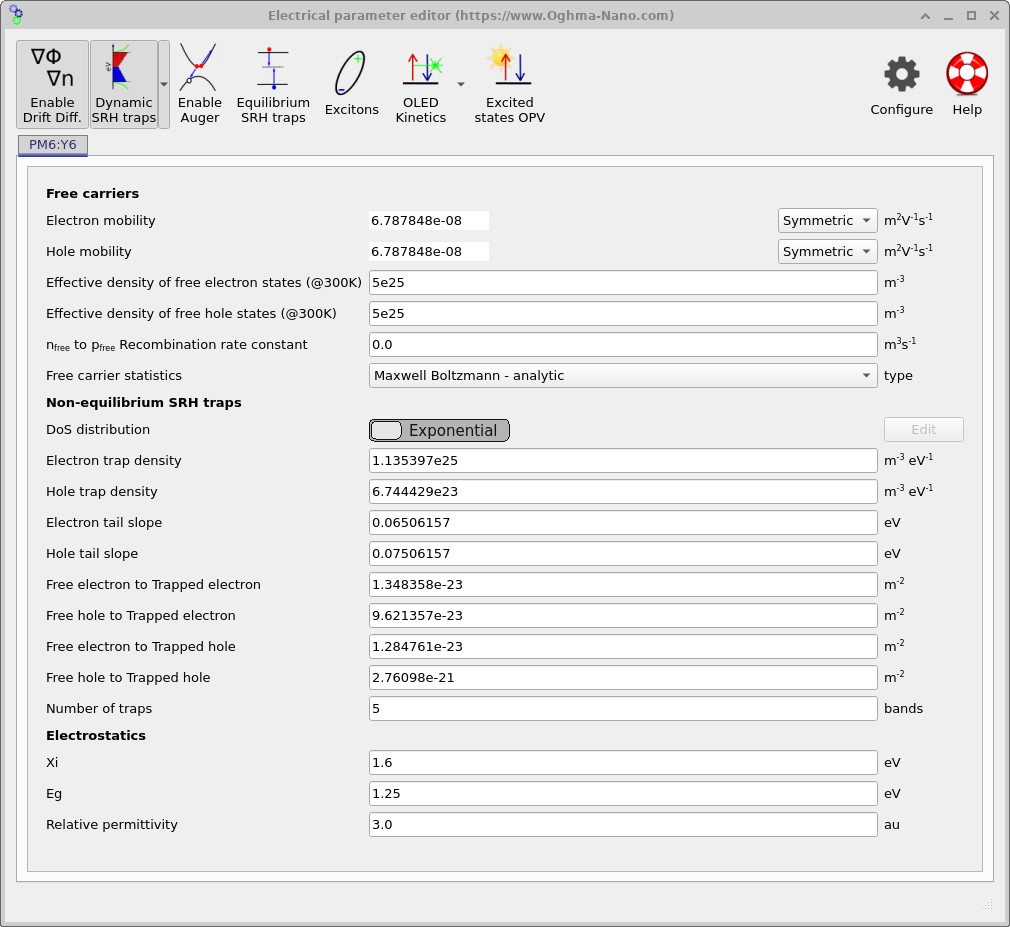This screenshot has height=927, width=1010.
Task: Edit nfree to pfree recombination rate constant
Action: pos(623,344)
